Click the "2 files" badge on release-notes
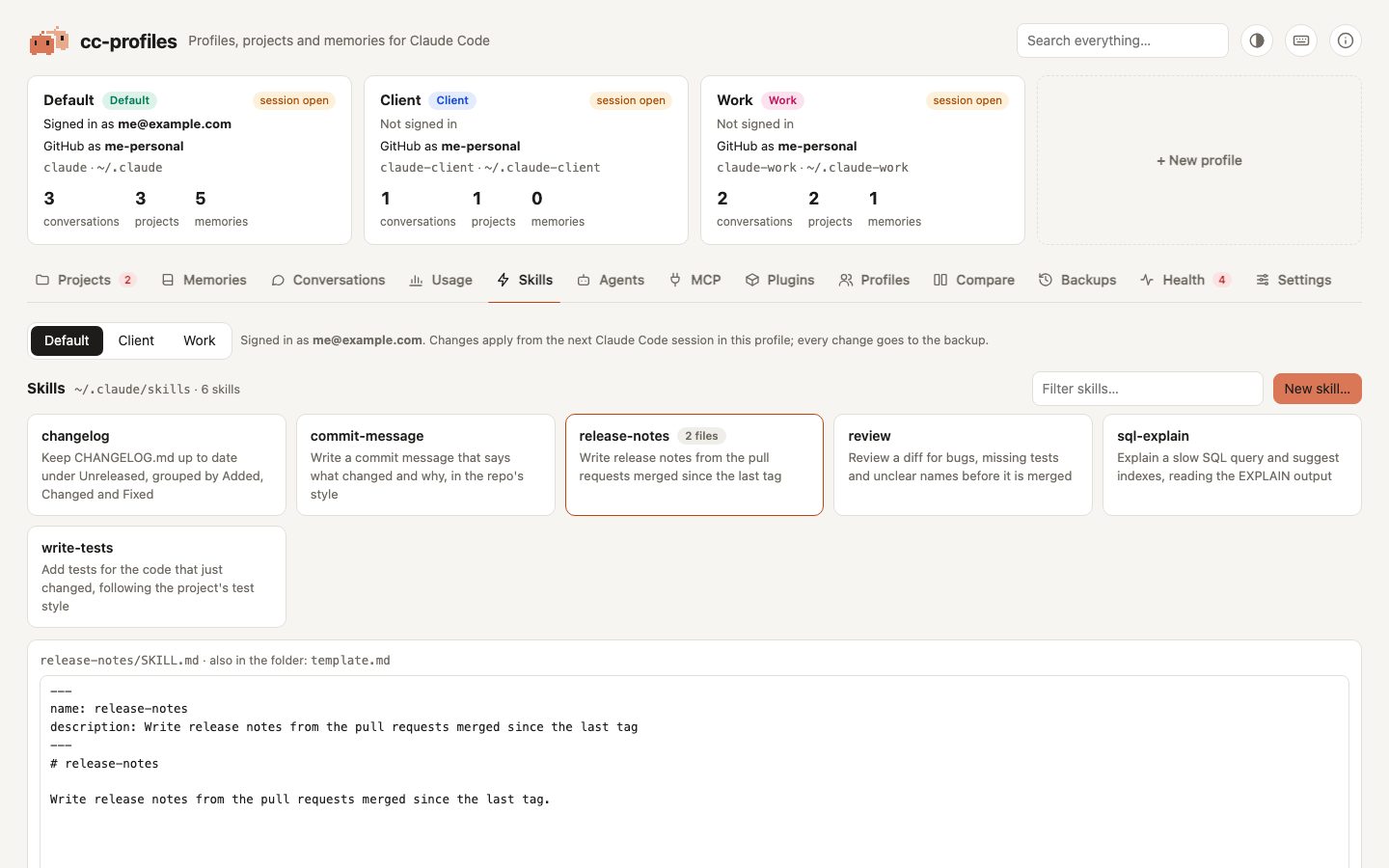Screen dimensions: 1389x868 (x=701, y=436)
